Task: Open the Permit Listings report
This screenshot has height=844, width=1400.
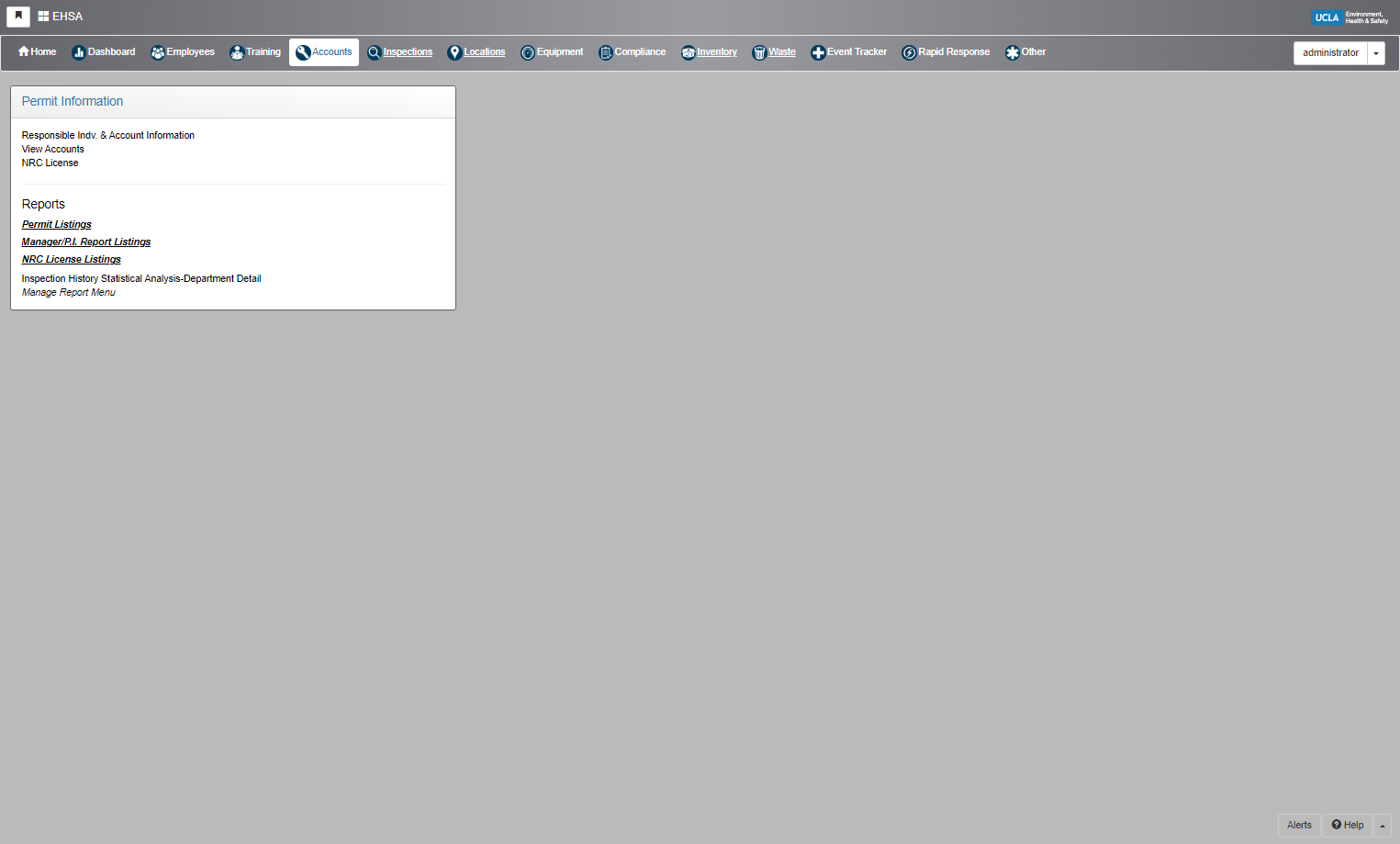Action: pyautogui.click(x=57, y=224)
